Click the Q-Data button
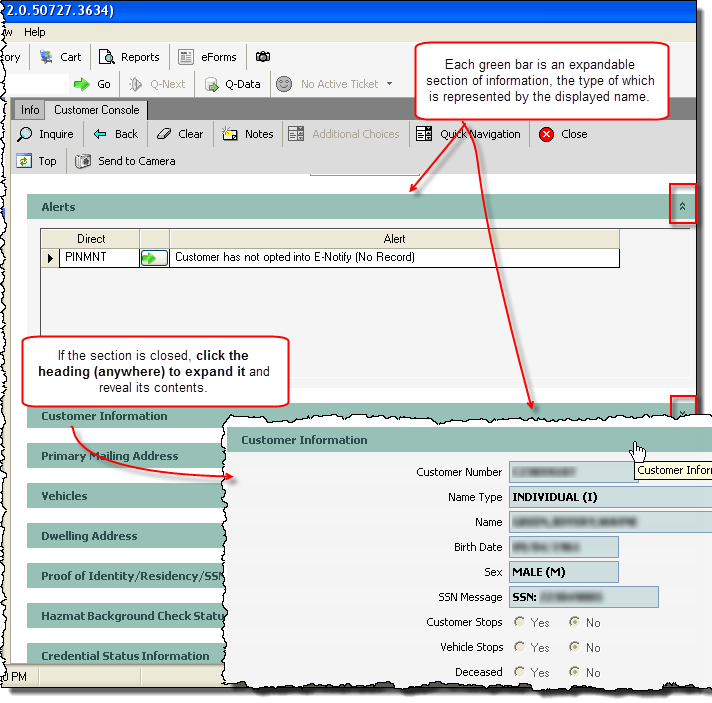Viewport: 712px width, 703px height. point(233,84)
